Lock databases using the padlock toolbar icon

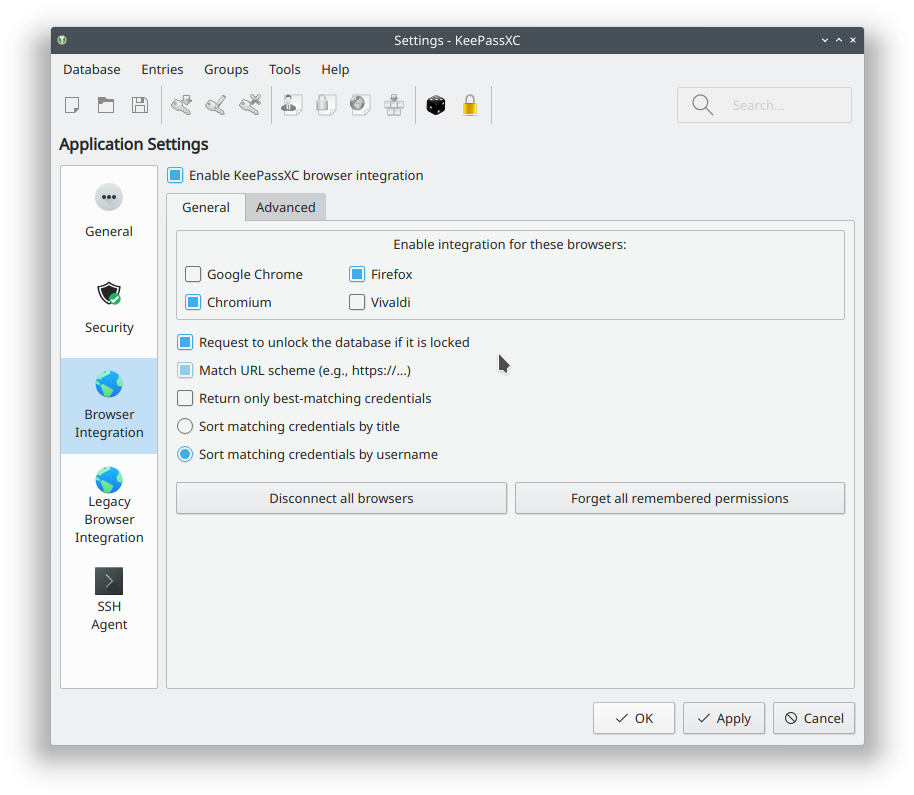470,104
